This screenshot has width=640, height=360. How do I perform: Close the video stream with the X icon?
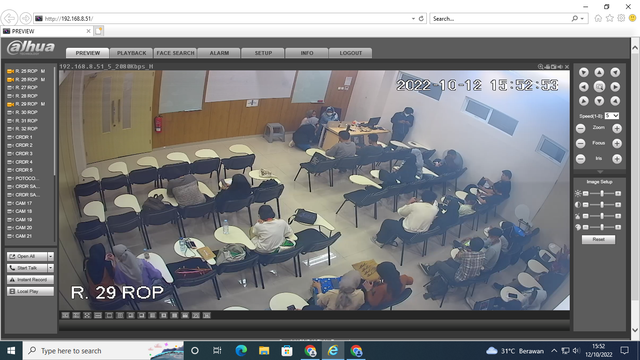coord(567,67)
